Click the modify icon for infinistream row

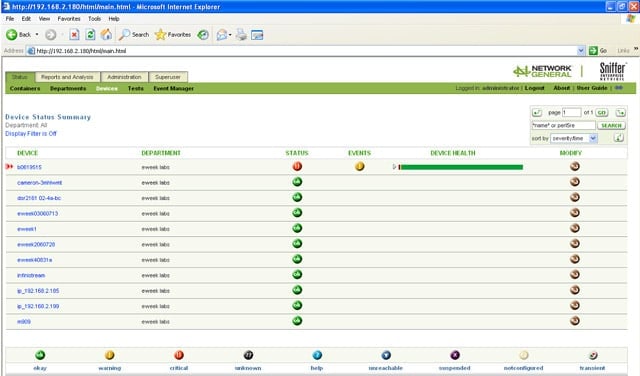click(575, 274)
